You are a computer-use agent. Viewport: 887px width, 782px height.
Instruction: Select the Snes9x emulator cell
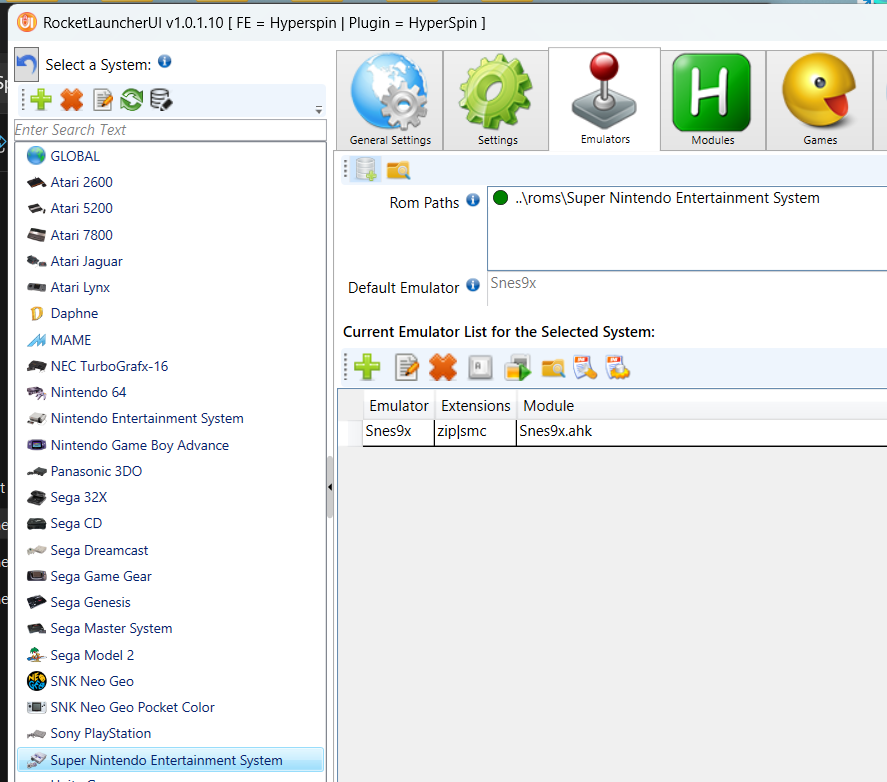(x=398, y=432)
